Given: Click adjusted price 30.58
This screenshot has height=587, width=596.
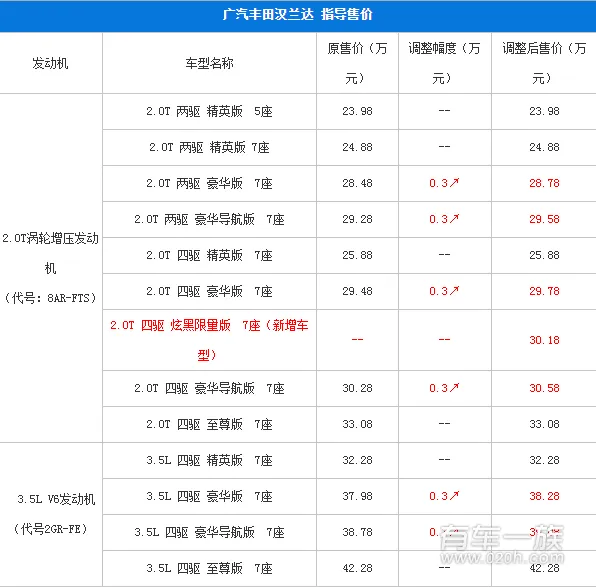Looking at the screenshot, I should click(544, 388).
